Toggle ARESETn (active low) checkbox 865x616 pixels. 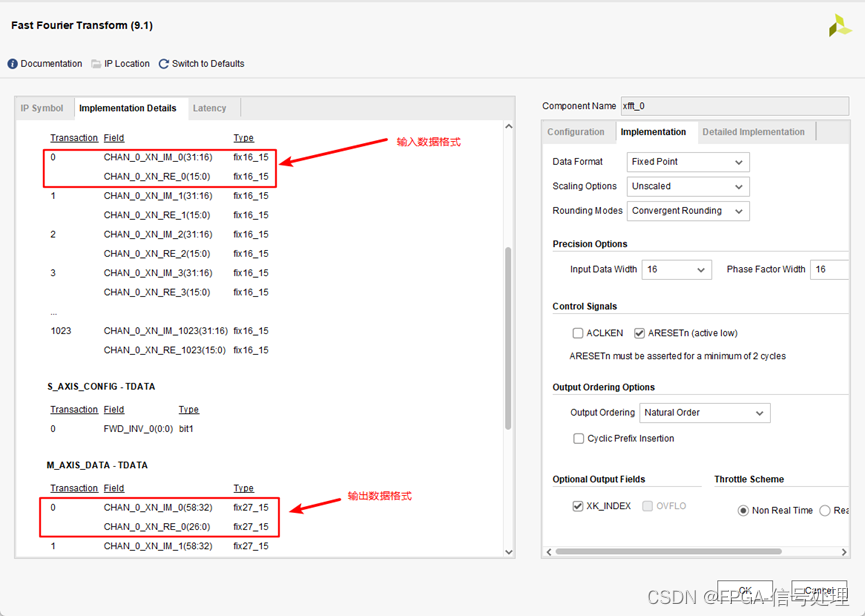coord(639,333)
